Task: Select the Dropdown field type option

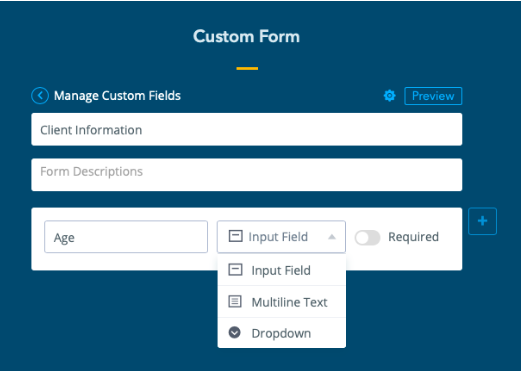Action: point(282,333)
